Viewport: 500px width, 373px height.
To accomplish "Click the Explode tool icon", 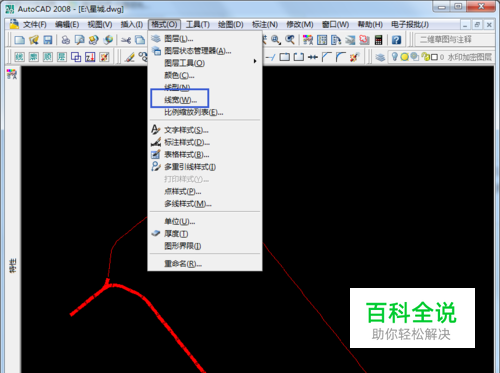I will (x=355, y=57).
